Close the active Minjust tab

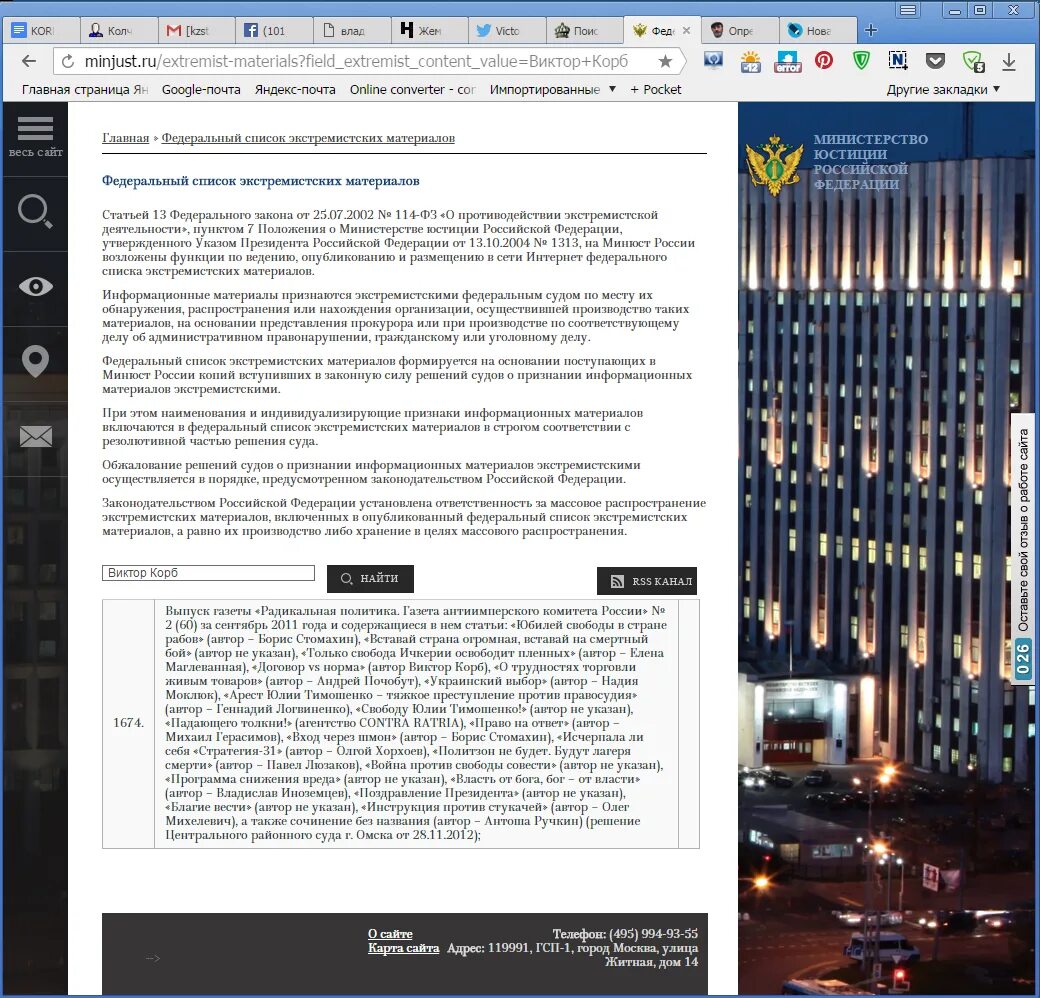(x=686, y=31)
